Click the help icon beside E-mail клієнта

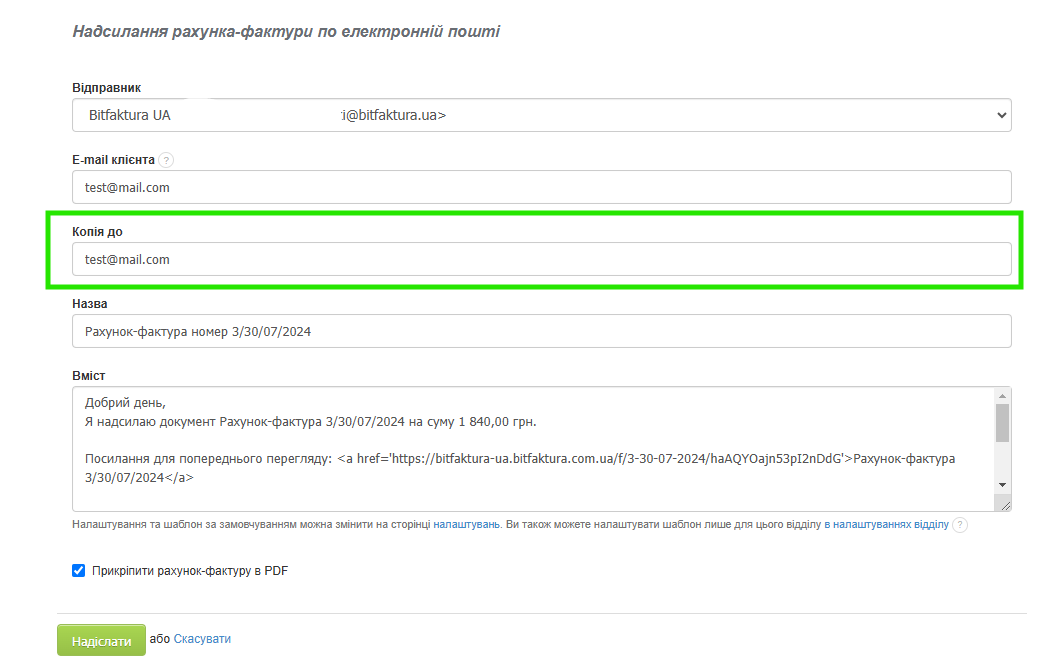pos(166,160)
